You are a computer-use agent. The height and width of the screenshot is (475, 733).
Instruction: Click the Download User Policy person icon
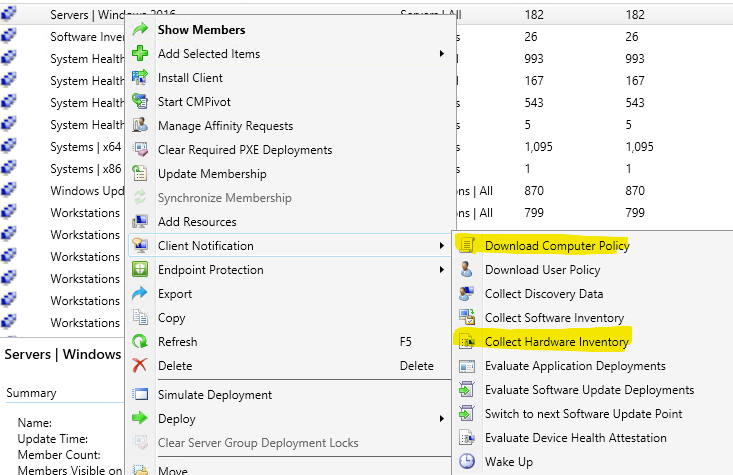point(467,270)
